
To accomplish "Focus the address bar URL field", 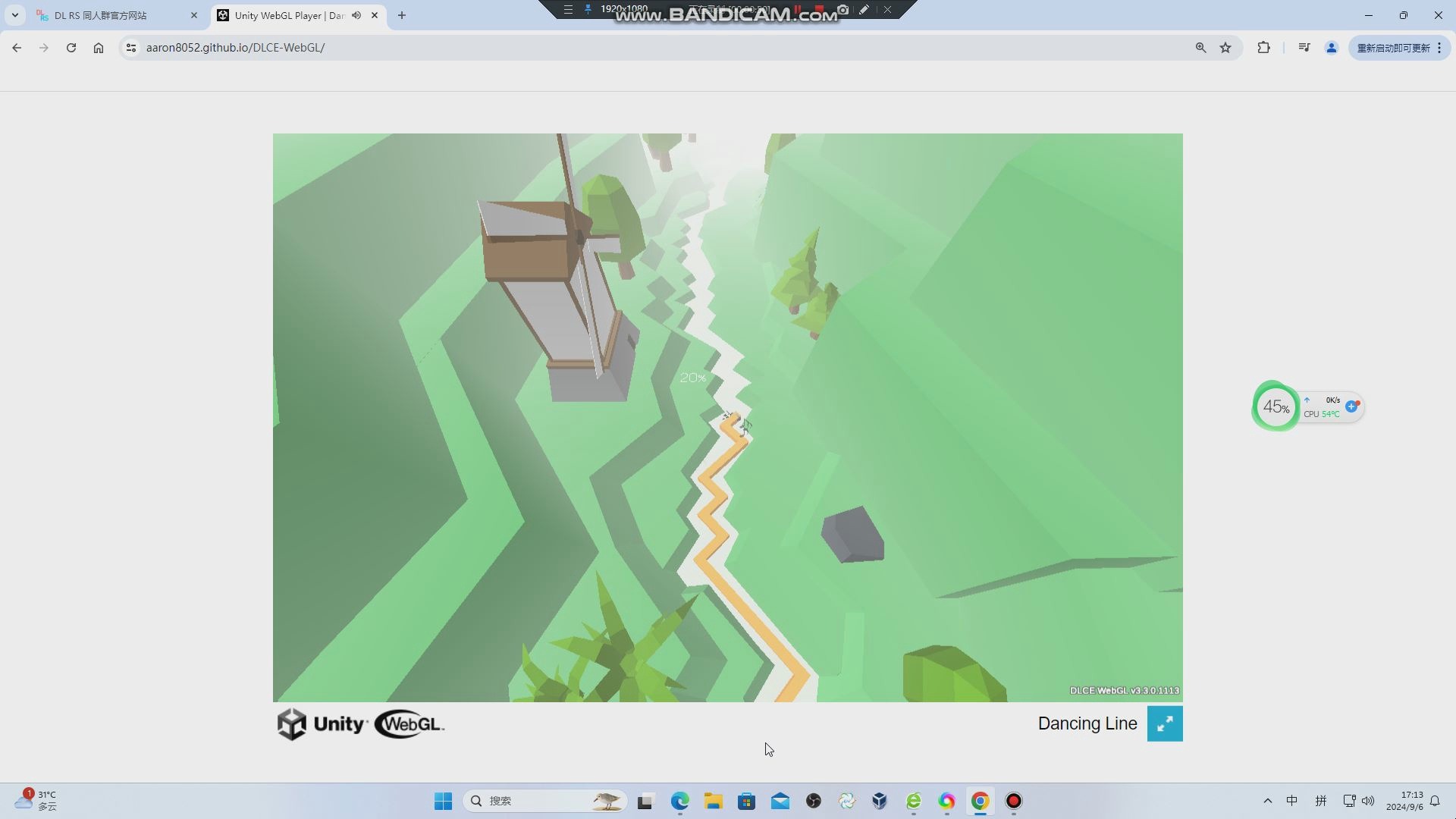I will (x=660, y=48).
